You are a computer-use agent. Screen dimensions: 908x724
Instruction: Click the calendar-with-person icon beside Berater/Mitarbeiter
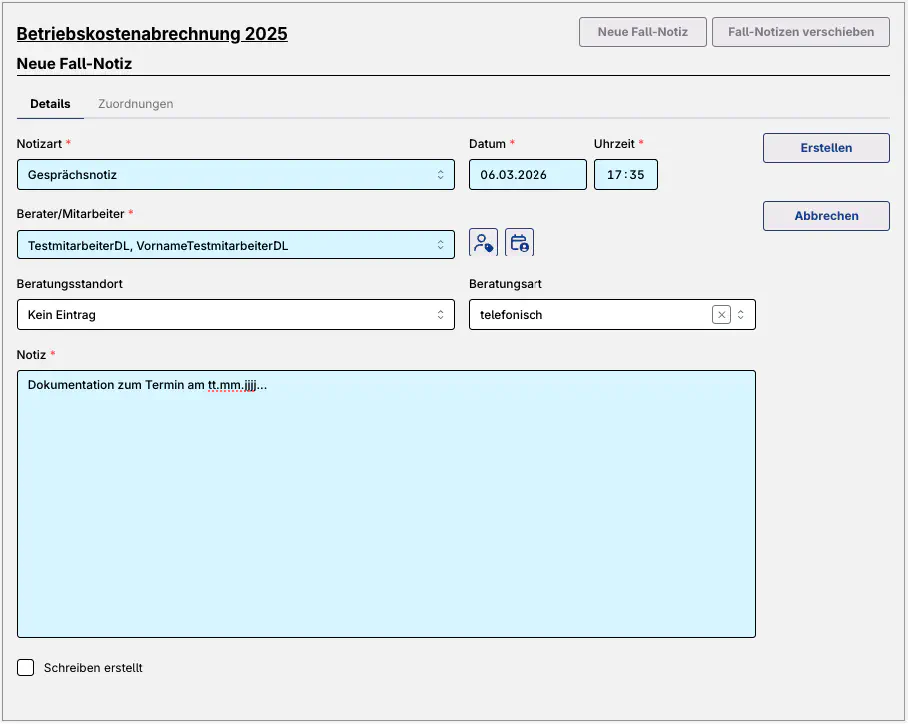pyautogui.click(x=519, y=243)
